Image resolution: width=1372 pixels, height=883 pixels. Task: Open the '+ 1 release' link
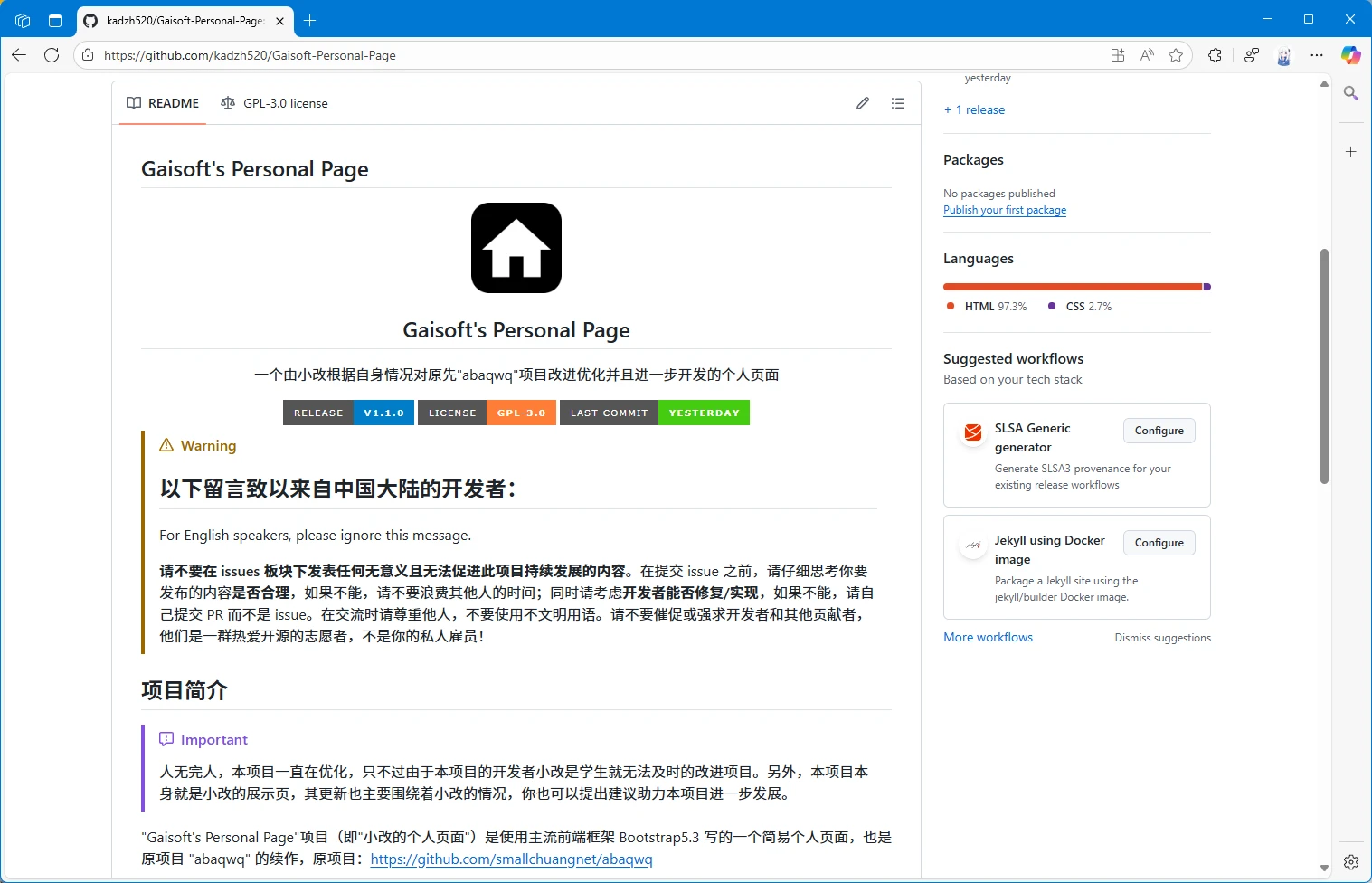tap(974, 109)
